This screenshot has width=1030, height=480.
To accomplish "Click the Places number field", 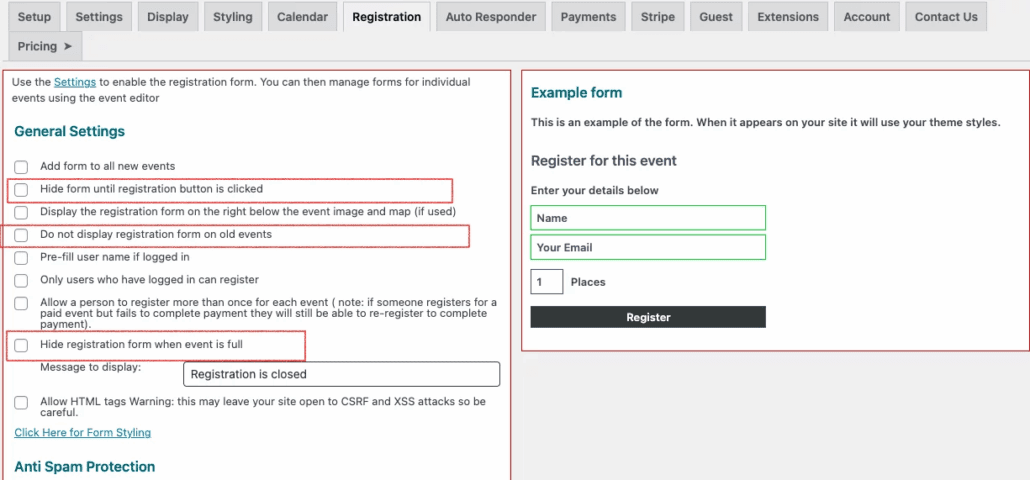I will click(547, 282).
